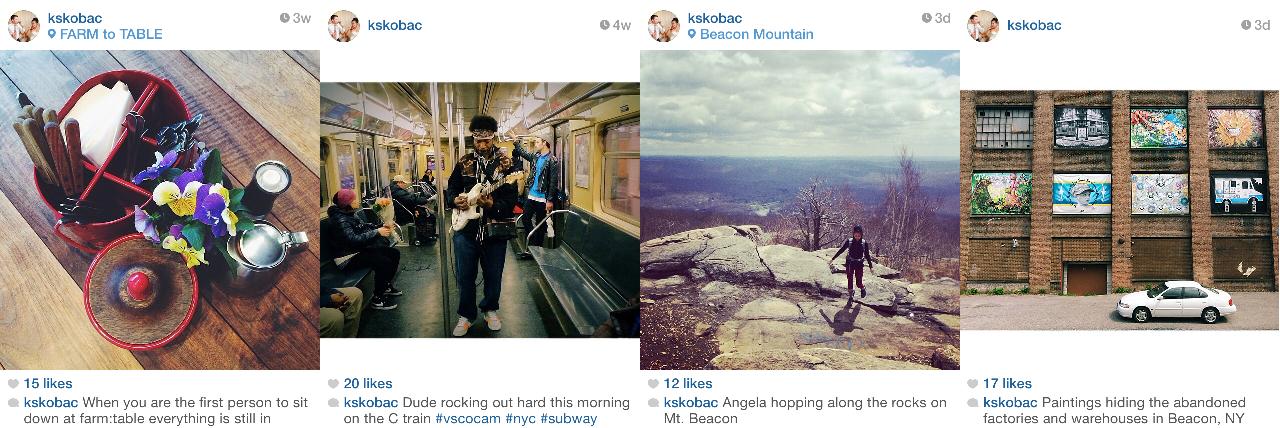
Task: Open the subway guitarist photo
Action: 480,210
